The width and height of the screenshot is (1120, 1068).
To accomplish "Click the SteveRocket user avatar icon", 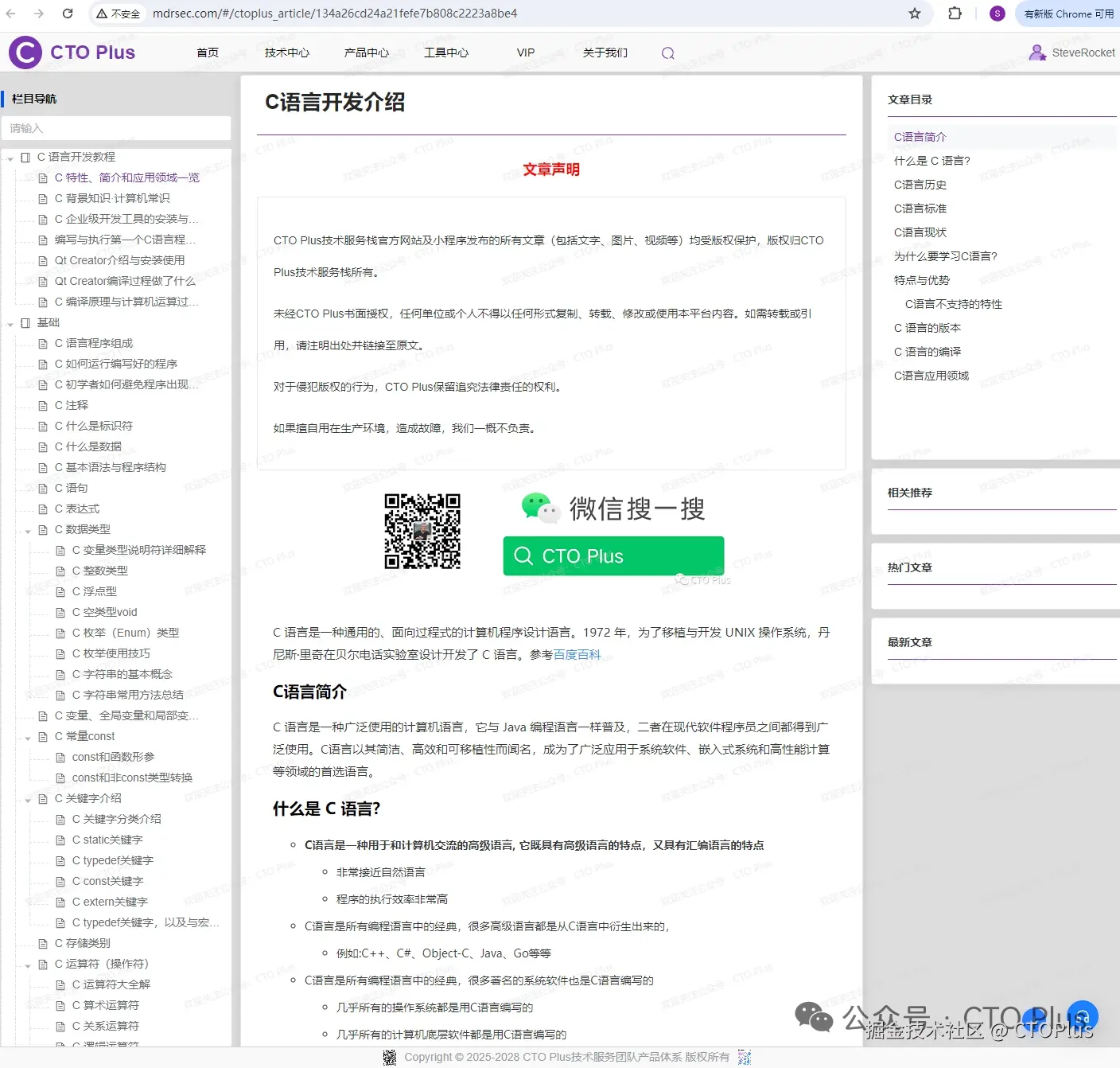I will point(1038,52).
